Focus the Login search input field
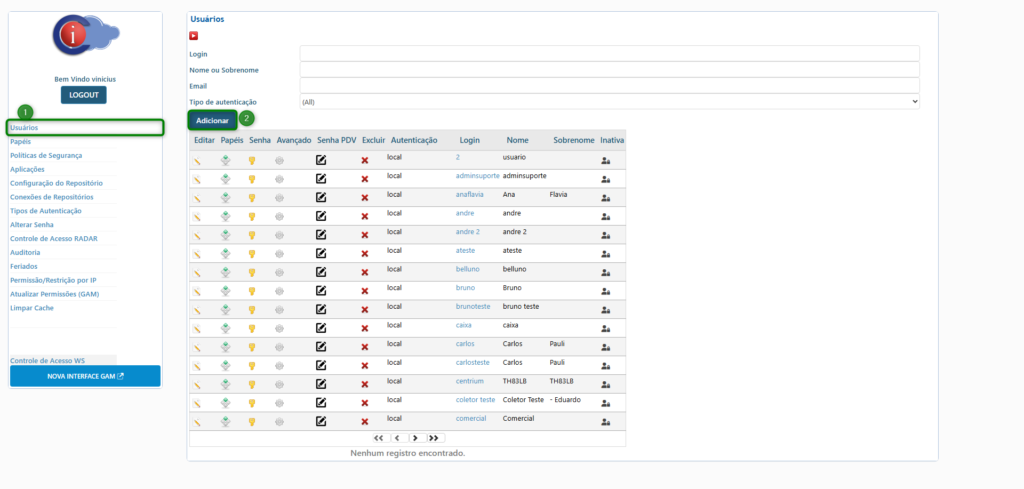 (x=609, y=54)
